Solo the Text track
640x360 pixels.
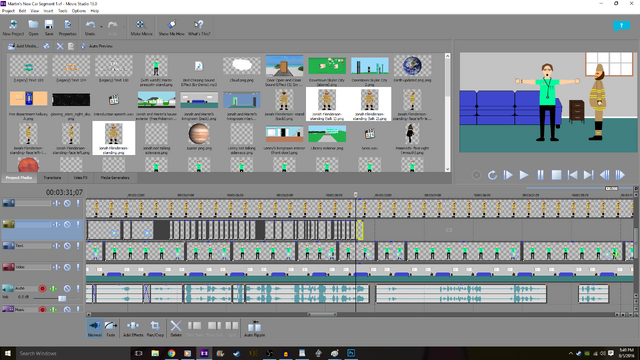pos(78,246)
